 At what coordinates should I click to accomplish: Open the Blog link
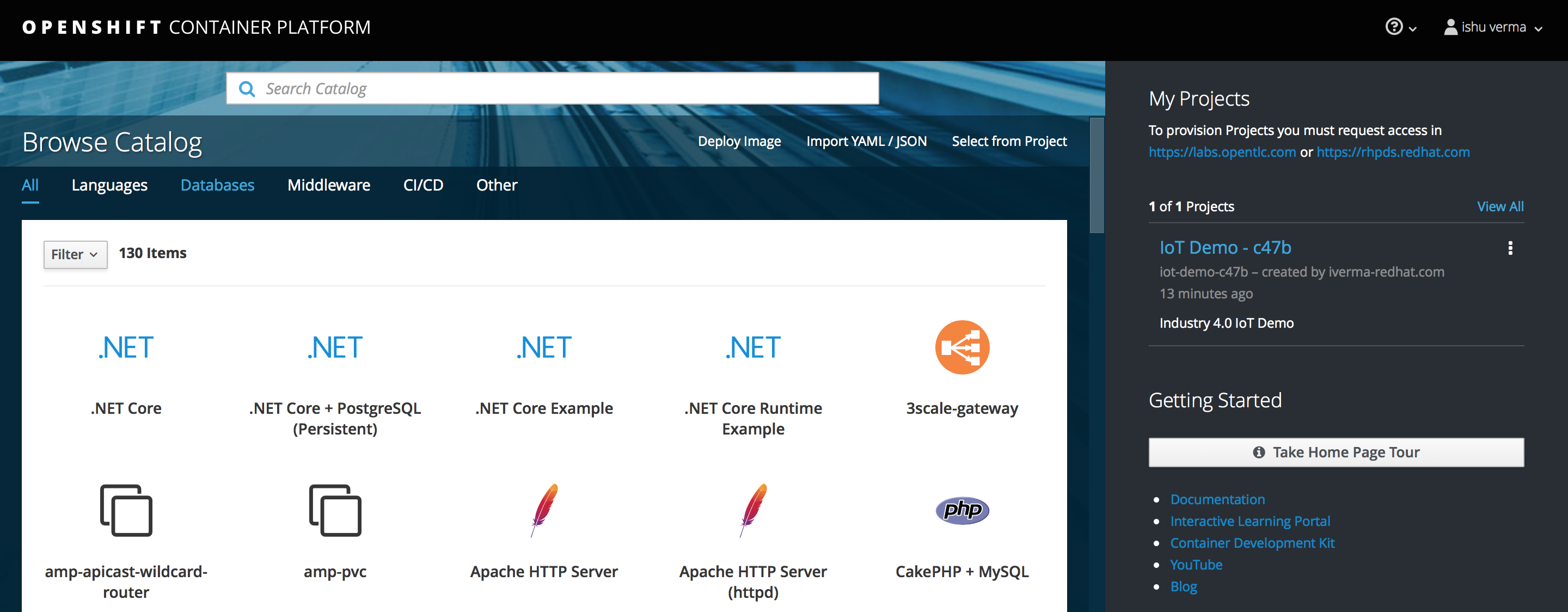(1183, 587)
